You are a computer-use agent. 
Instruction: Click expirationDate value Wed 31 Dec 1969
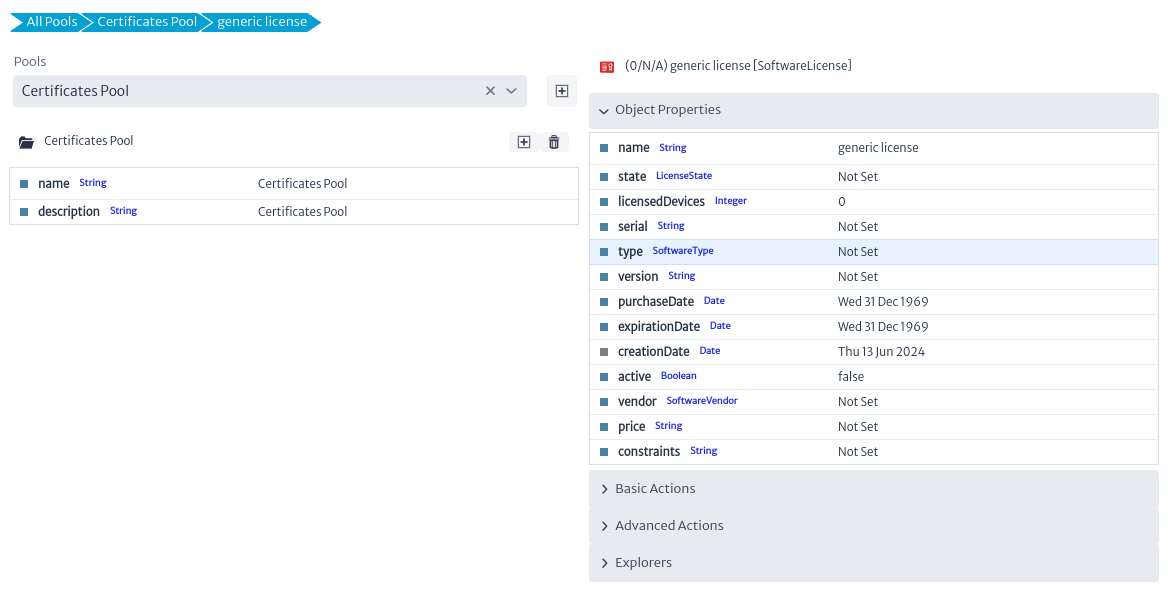tap(883, 326)
